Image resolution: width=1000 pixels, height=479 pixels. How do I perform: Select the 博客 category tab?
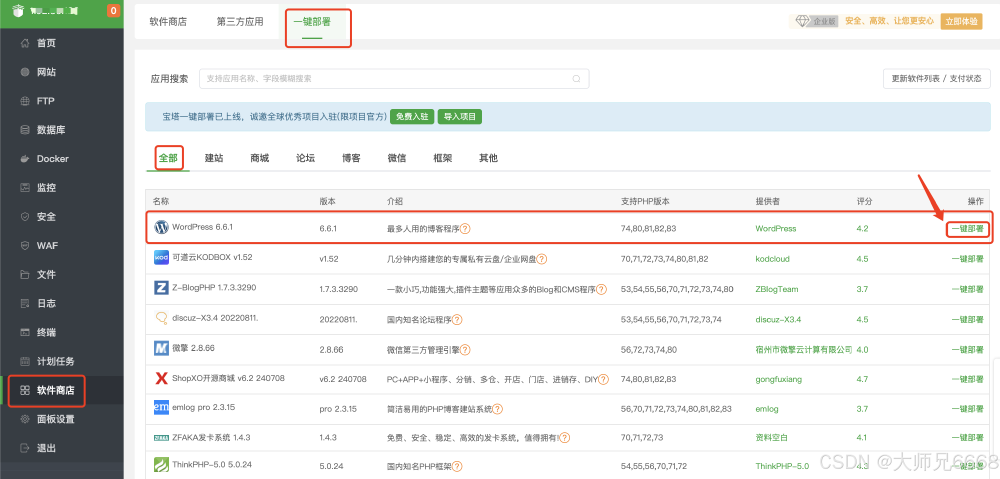(351, 158)
